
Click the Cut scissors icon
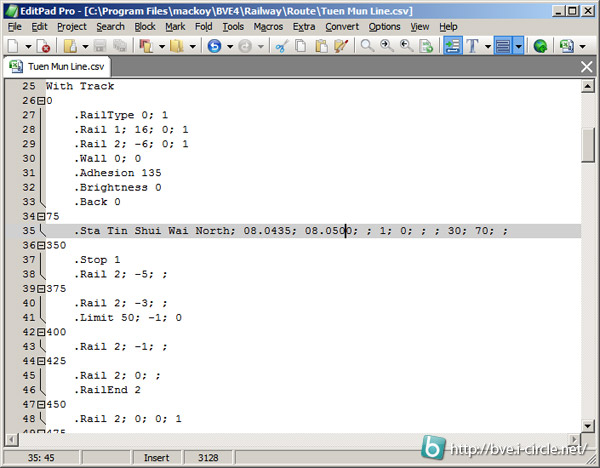(282, 46)
